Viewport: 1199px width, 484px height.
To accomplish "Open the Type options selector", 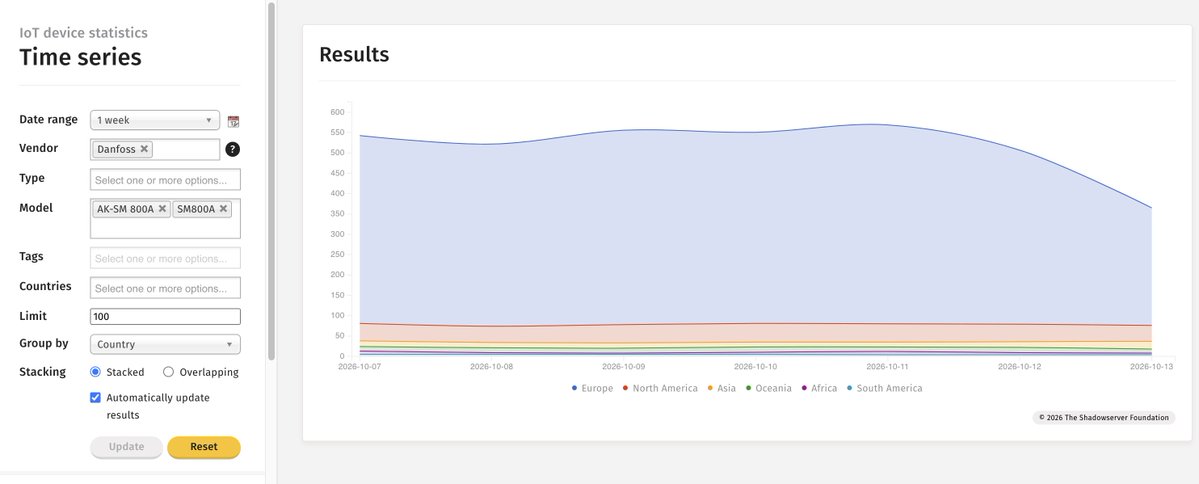I will click(165, 180).
